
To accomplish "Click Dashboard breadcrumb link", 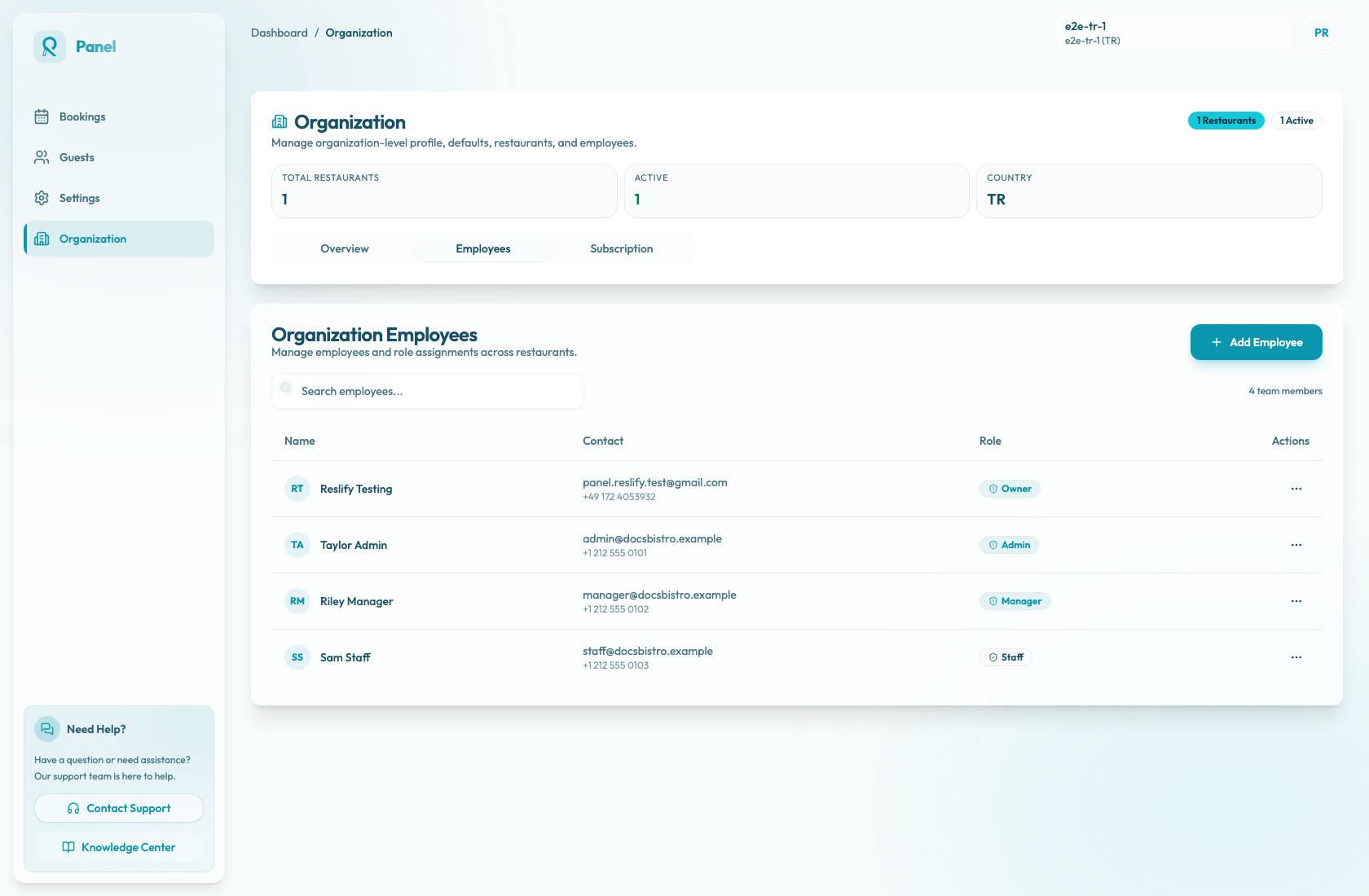I will (x=280, y=33).
